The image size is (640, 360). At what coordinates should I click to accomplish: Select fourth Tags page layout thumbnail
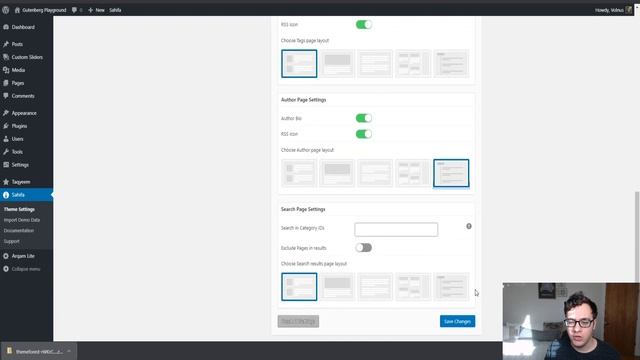413,64
